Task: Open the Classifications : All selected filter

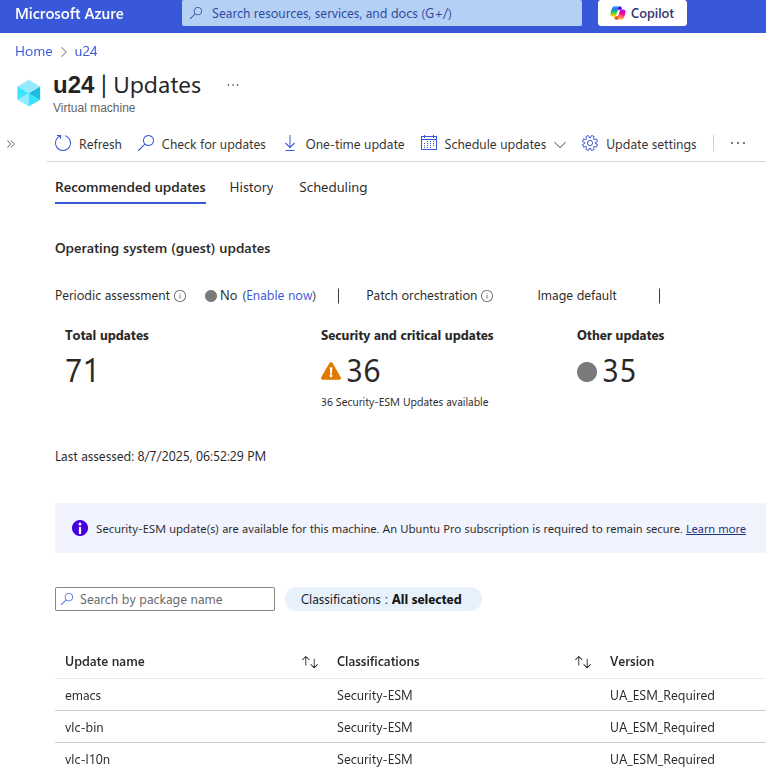Action: (383, 599)
